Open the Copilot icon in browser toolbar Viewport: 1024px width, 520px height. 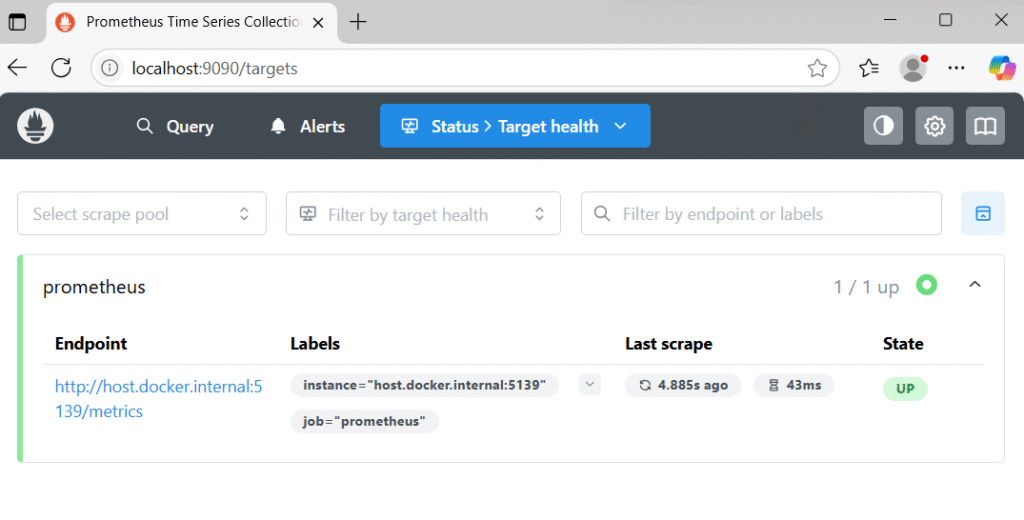pyautogui.click(x=1001, y=68)
